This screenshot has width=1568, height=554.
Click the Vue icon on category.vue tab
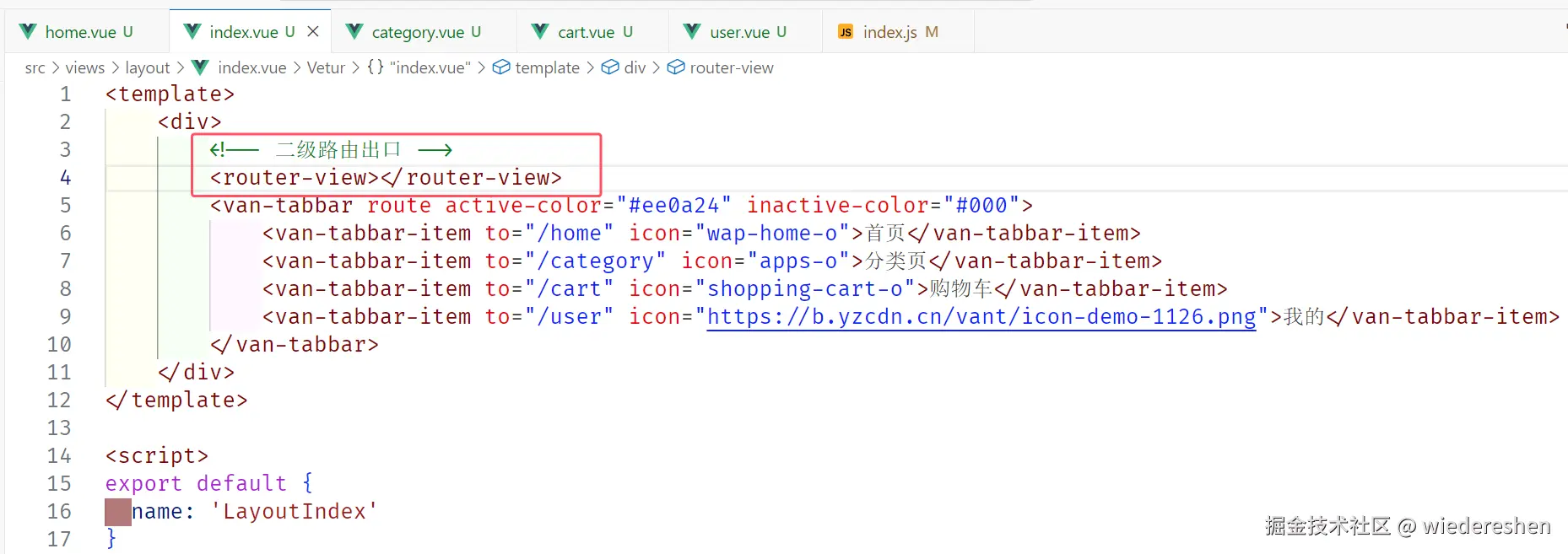(x=354, y=31)
